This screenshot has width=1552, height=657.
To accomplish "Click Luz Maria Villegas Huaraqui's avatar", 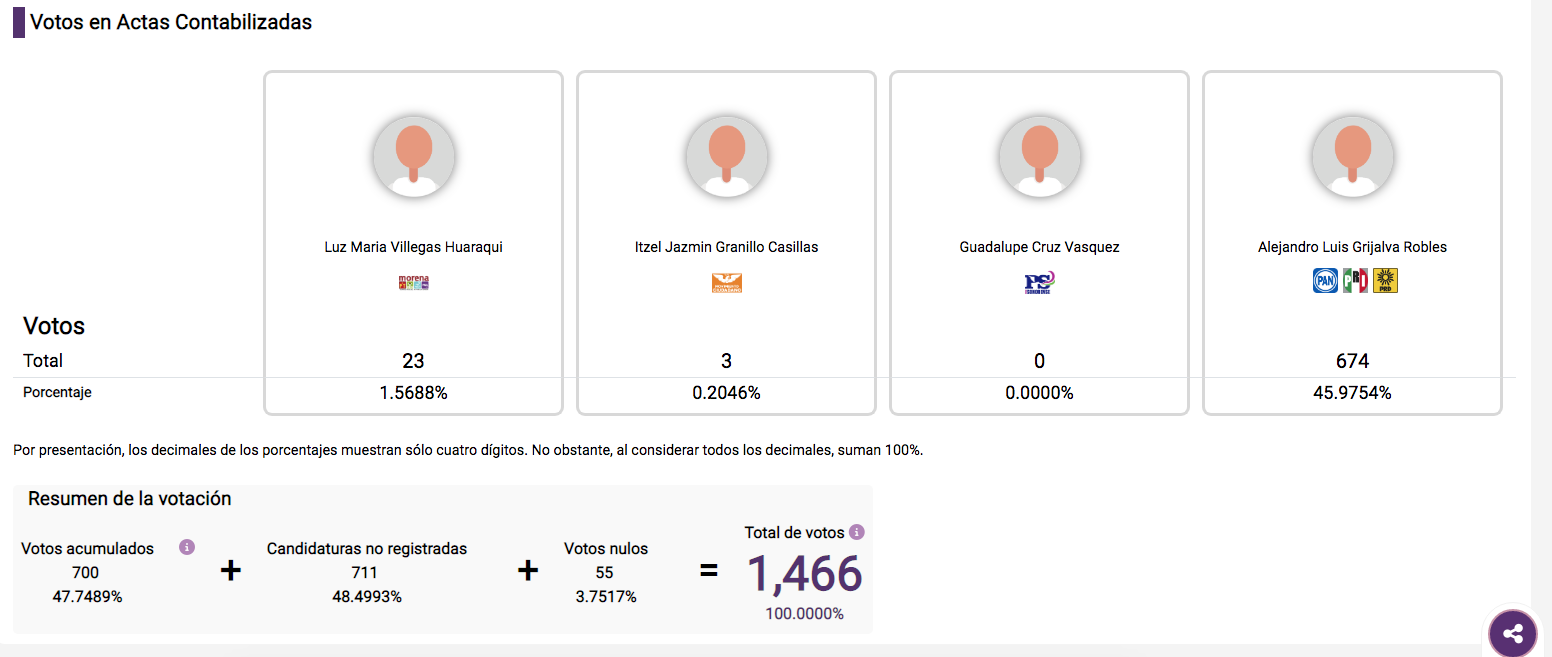I will click(x=414, y=155).
